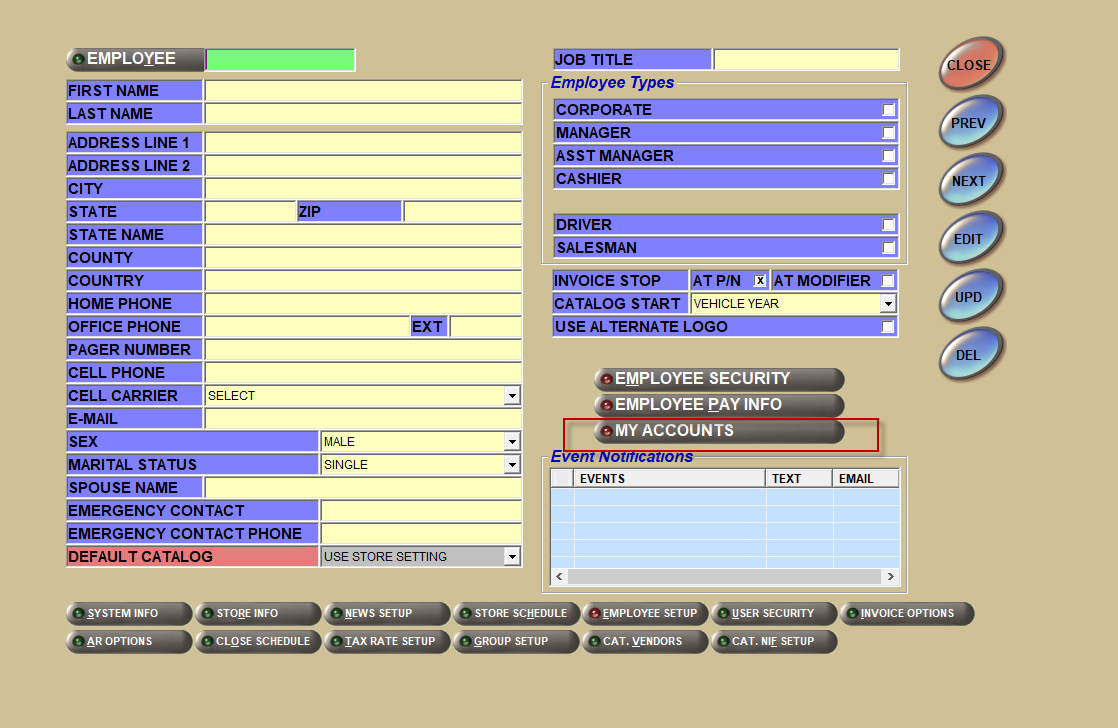
Task: Toggle the Invoice Stop At P/N checkbox
Action: (x=760, y=281)
